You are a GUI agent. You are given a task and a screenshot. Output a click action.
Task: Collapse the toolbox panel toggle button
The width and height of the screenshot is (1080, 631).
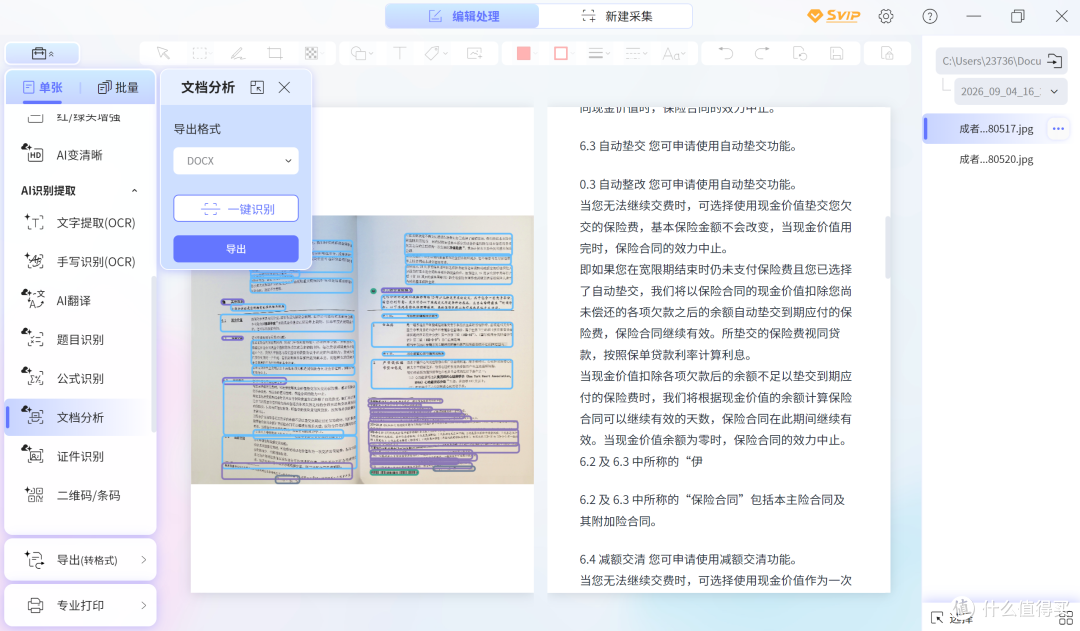coord(43,53)
